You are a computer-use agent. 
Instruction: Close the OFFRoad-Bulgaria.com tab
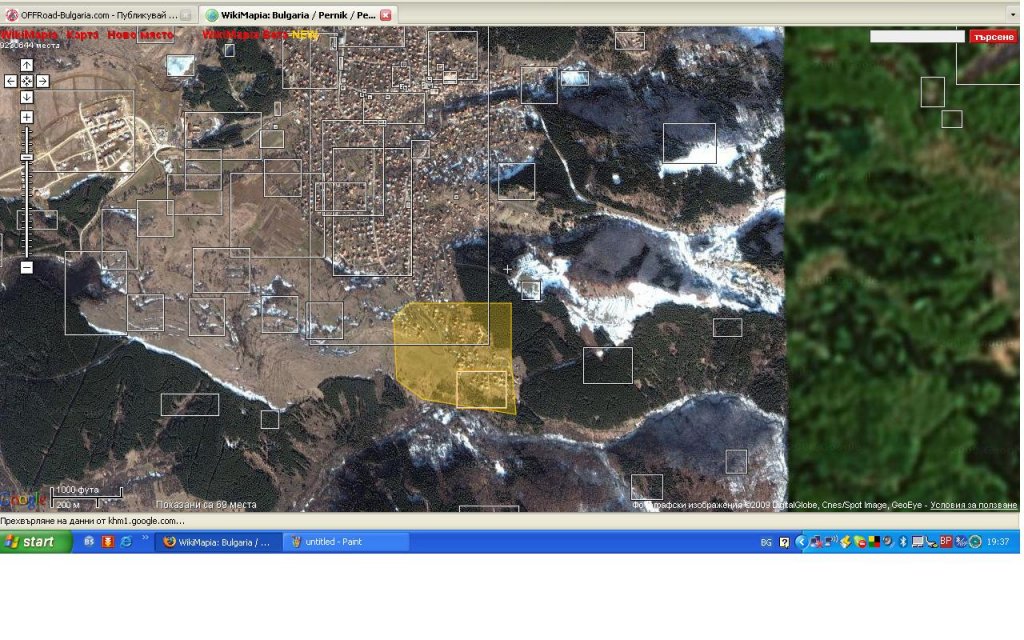186,15
